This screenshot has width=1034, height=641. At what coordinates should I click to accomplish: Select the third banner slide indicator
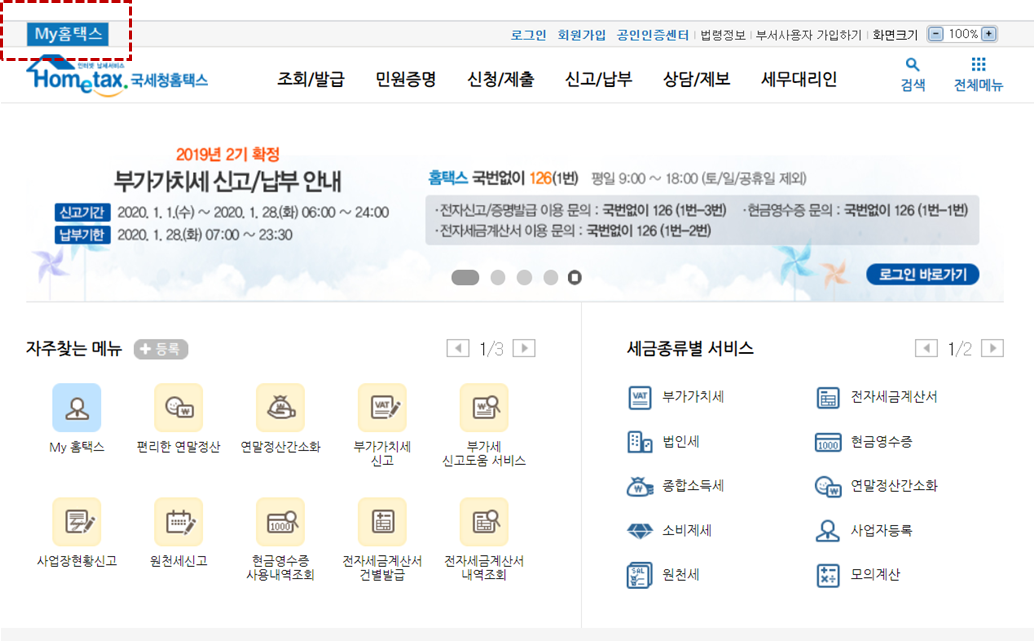point(524,278)
